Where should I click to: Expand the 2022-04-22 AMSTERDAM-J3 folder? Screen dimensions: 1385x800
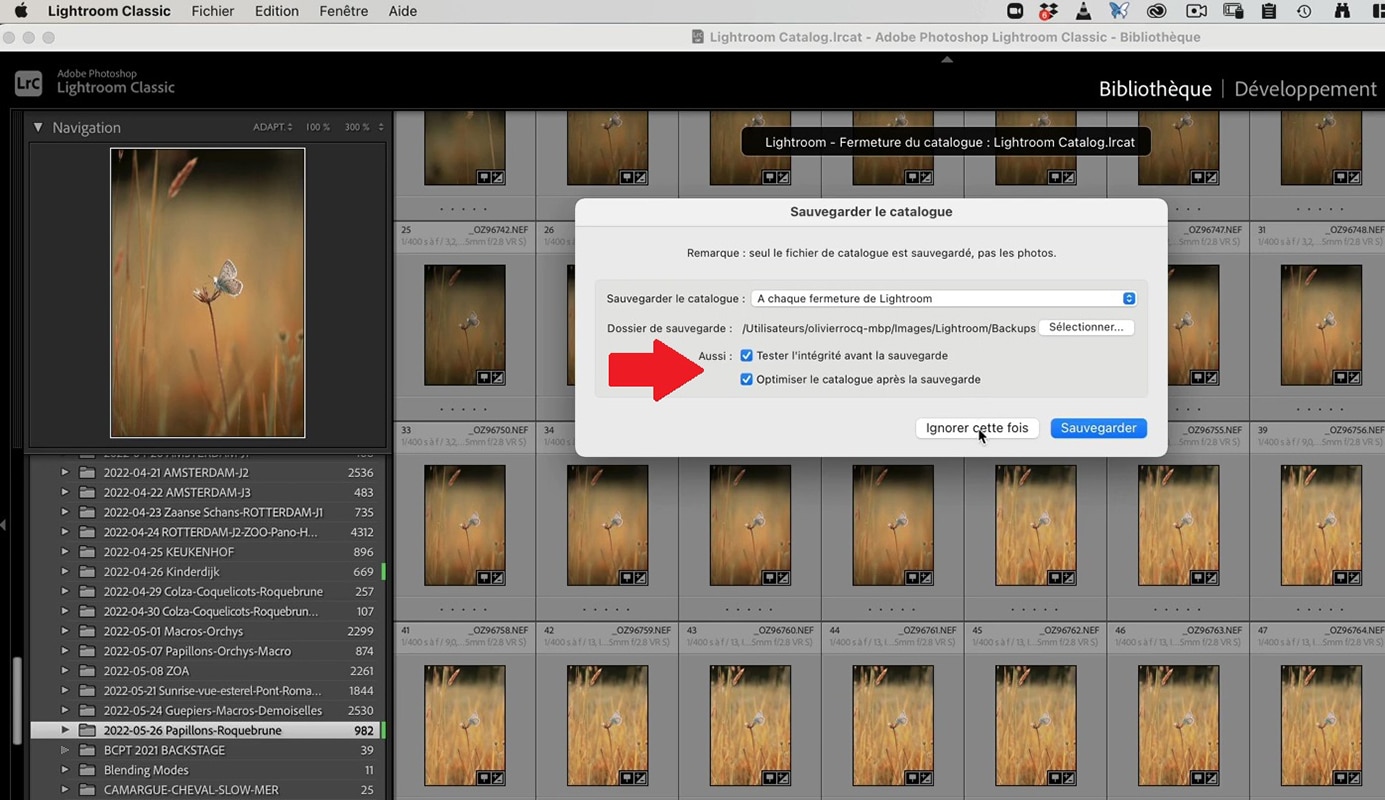pos(65,493)
